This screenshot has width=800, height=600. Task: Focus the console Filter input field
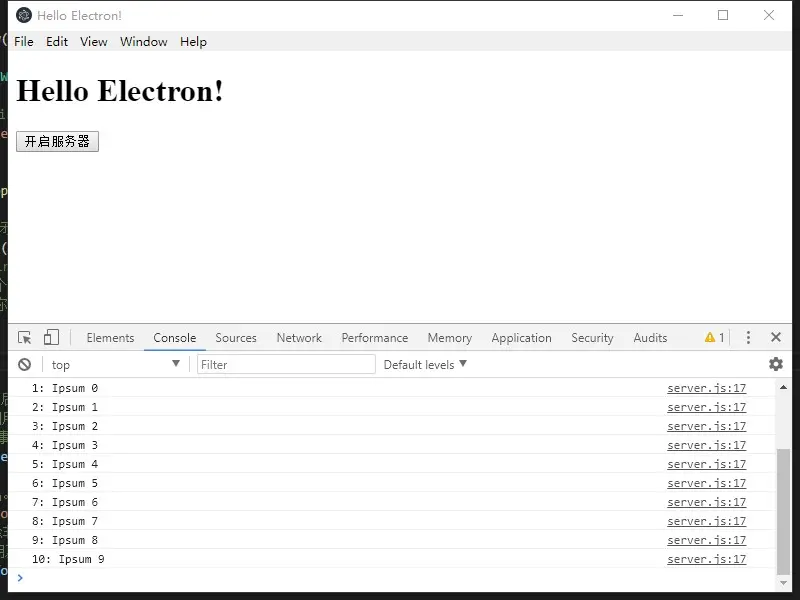286,364
